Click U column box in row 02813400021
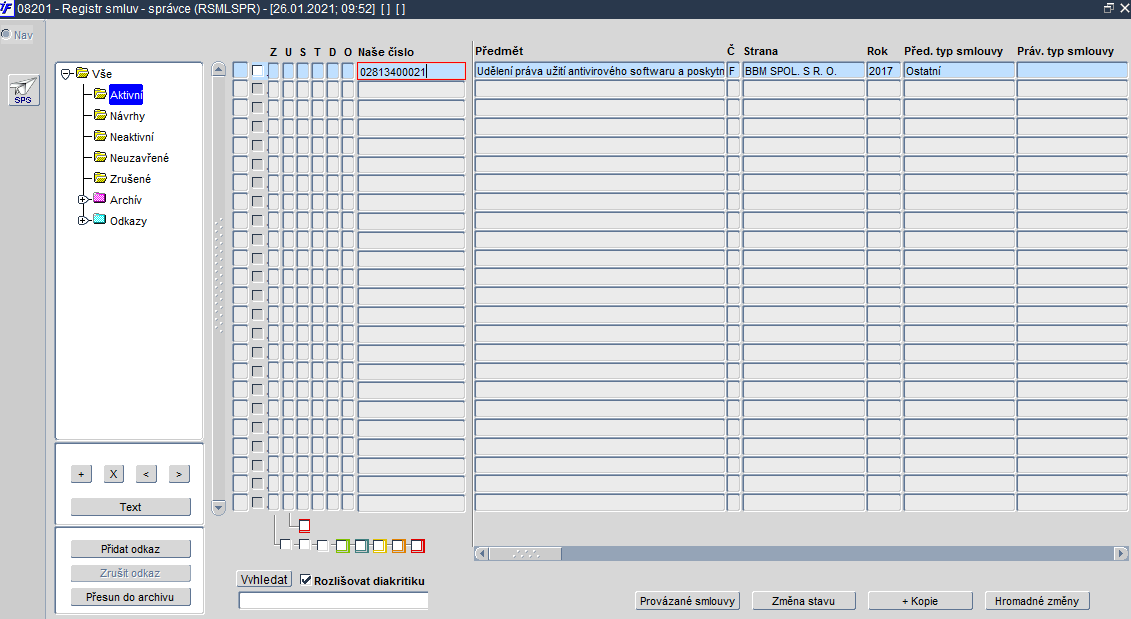 [289, 71]
